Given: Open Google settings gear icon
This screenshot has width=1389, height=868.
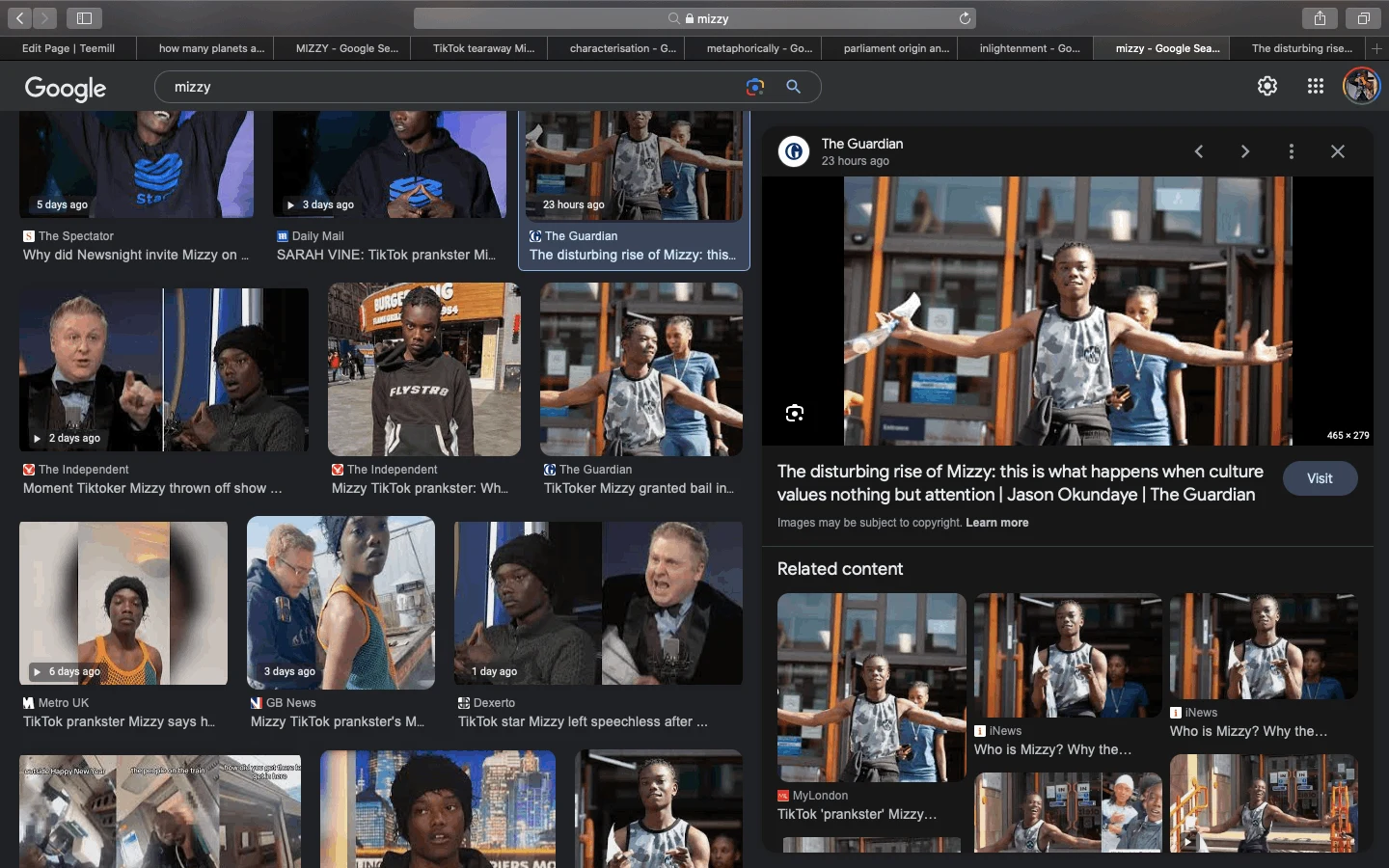Looking at the screenshot, I should tap(1267, 86).
